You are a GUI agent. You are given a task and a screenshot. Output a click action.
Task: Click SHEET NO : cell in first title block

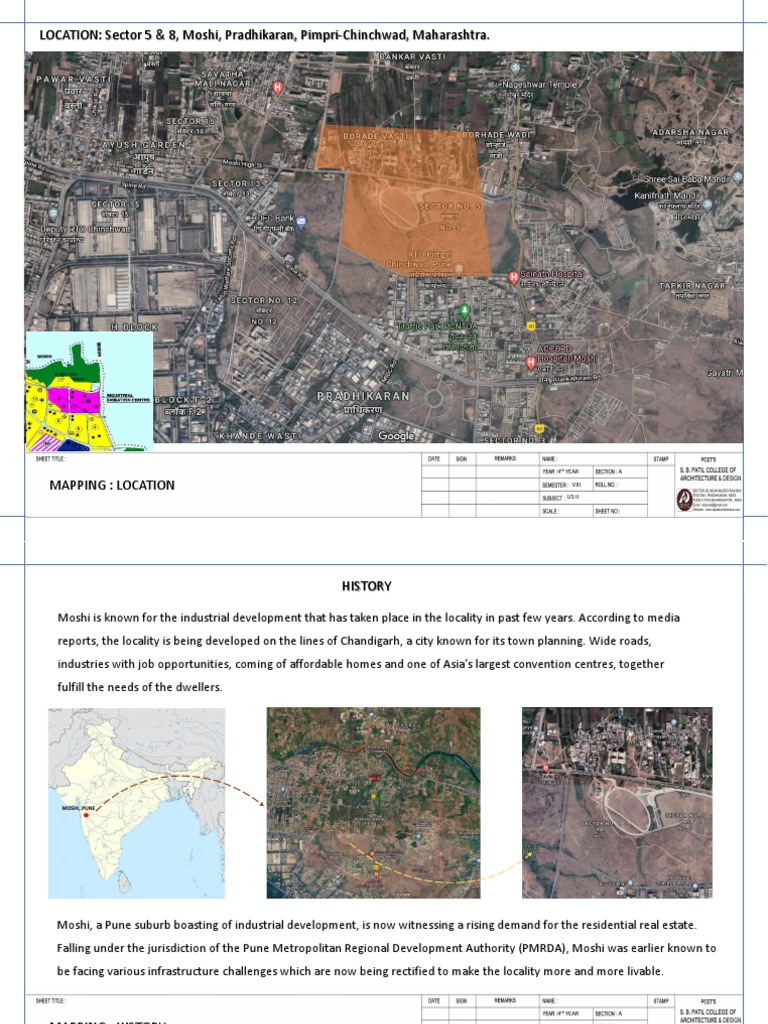620,511
